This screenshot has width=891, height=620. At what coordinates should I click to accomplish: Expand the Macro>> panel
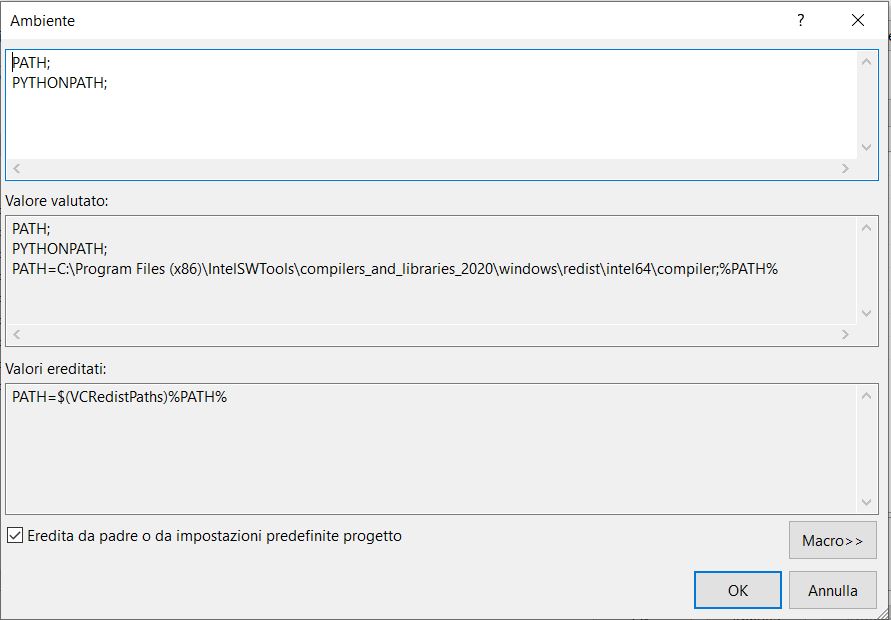pos(833,540)
